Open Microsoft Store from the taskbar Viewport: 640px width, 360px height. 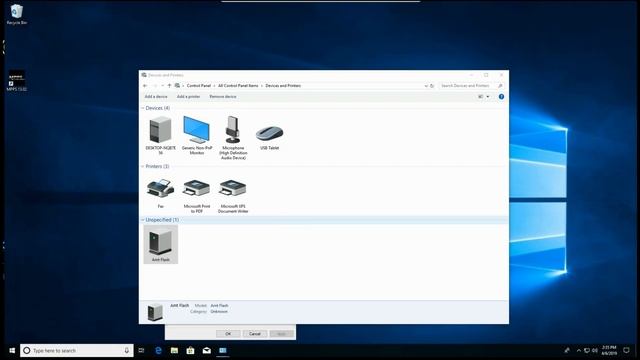[190, 351]
